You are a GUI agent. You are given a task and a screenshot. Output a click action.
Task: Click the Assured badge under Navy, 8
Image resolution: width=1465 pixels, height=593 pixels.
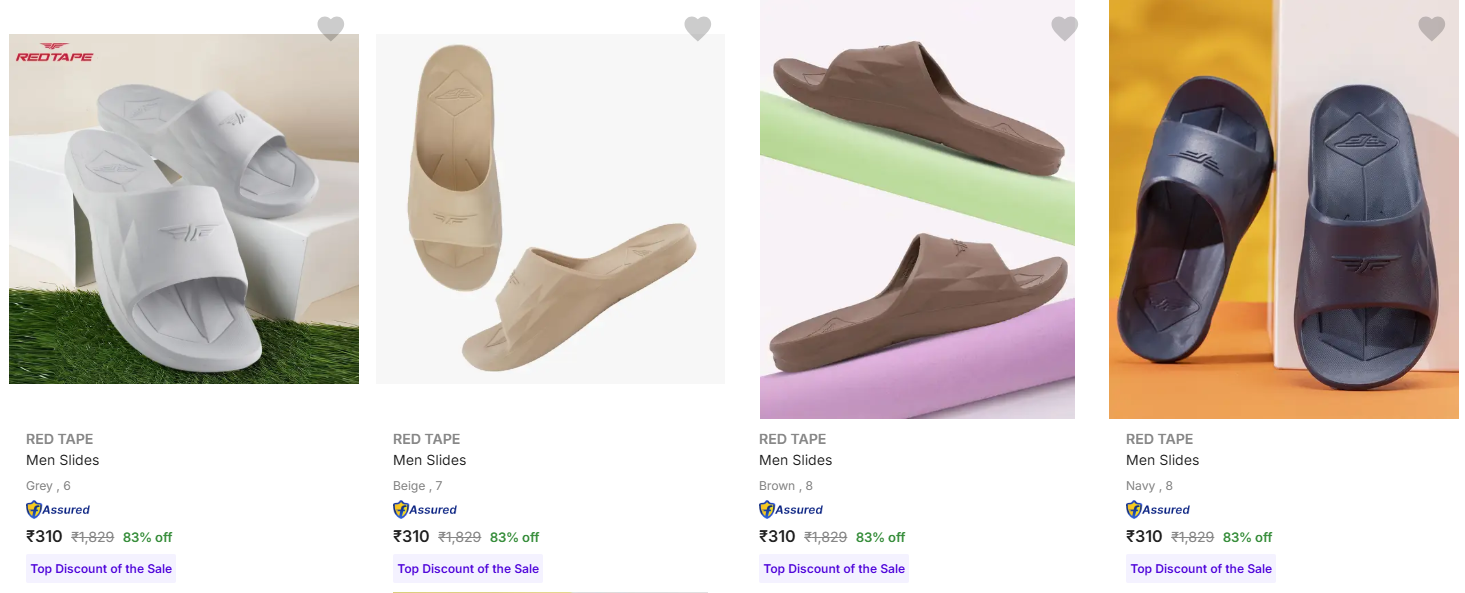click(1158, 510)
